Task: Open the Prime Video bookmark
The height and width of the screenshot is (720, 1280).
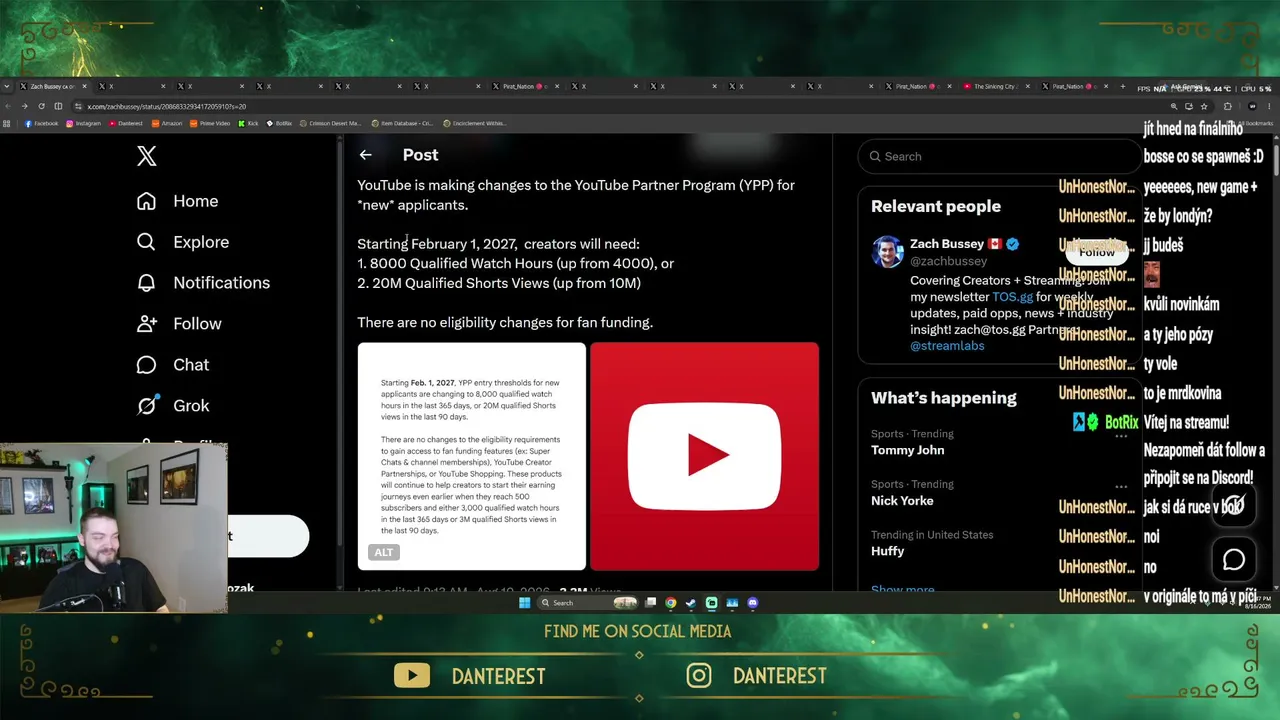Action: tap(210, 124)
